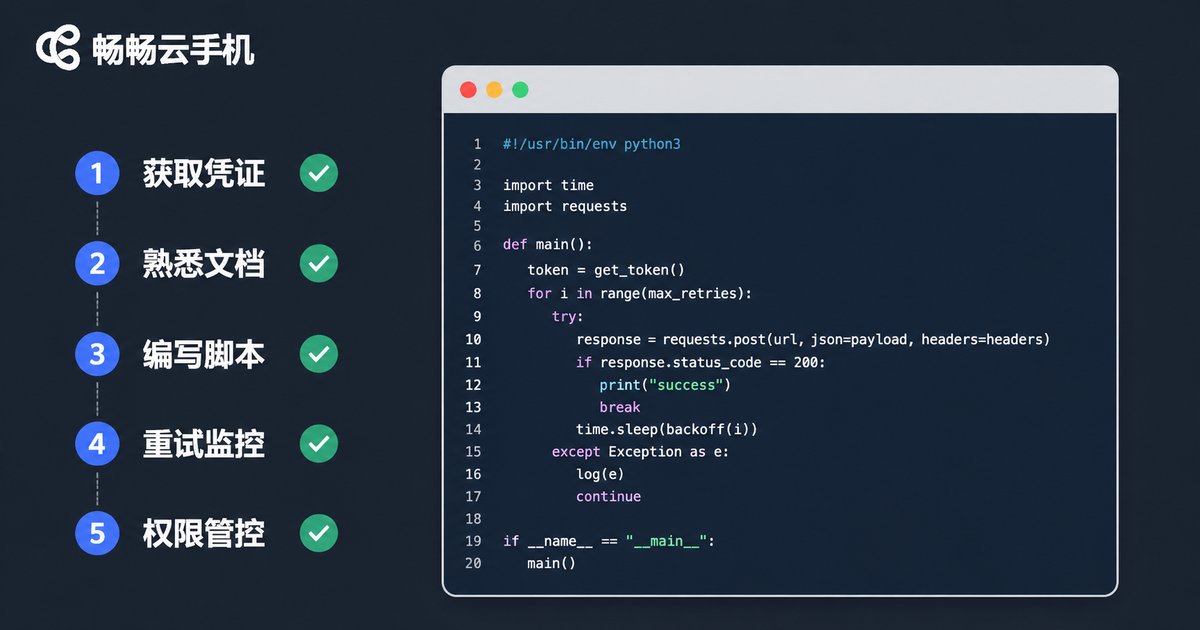This screenshot has height=630, width=1200.
Task: Toggle the check mark beside 熟悉文档
Action: pos(319,264)
